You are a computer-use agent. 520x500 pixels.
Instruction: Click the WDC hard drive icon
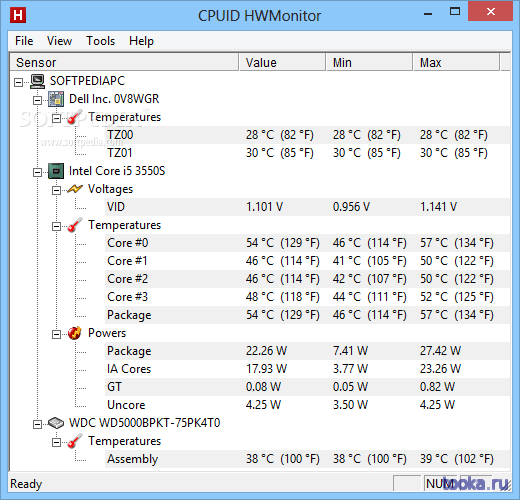[56, 423]
